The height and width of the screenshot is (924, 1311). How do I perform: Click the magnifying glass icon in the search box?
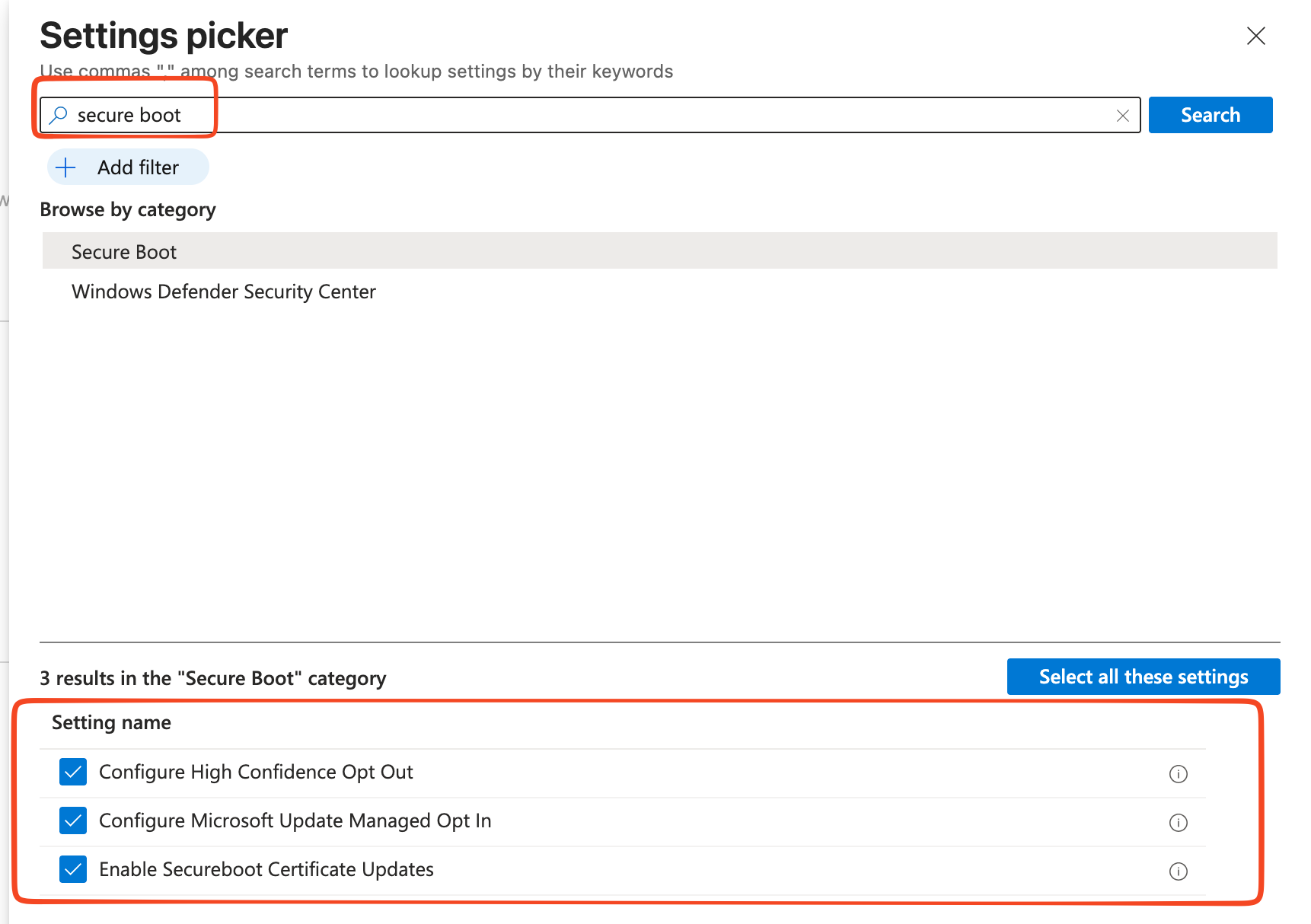click(57, 115)
